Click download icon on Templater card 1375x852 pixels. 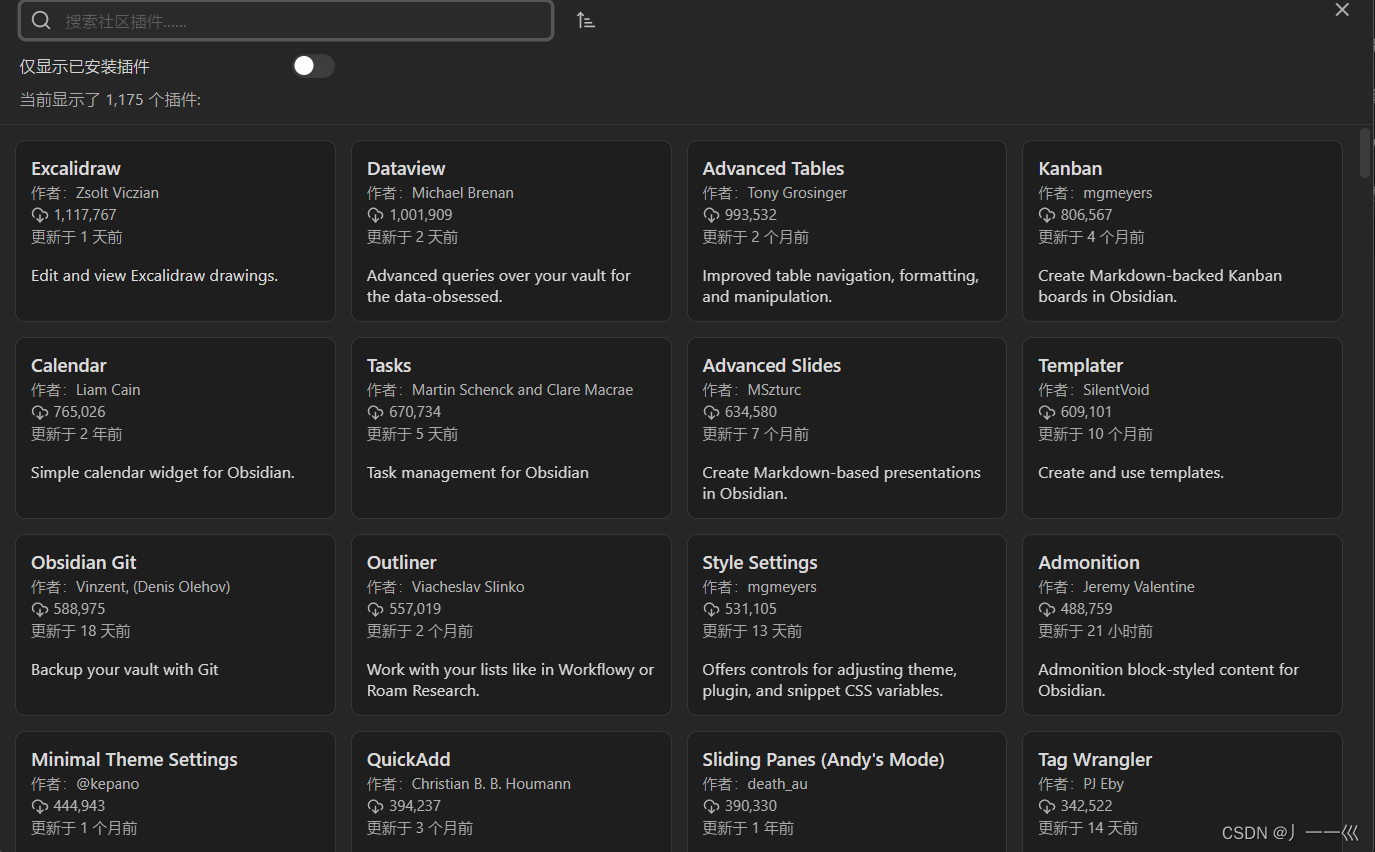(1047, 412)
